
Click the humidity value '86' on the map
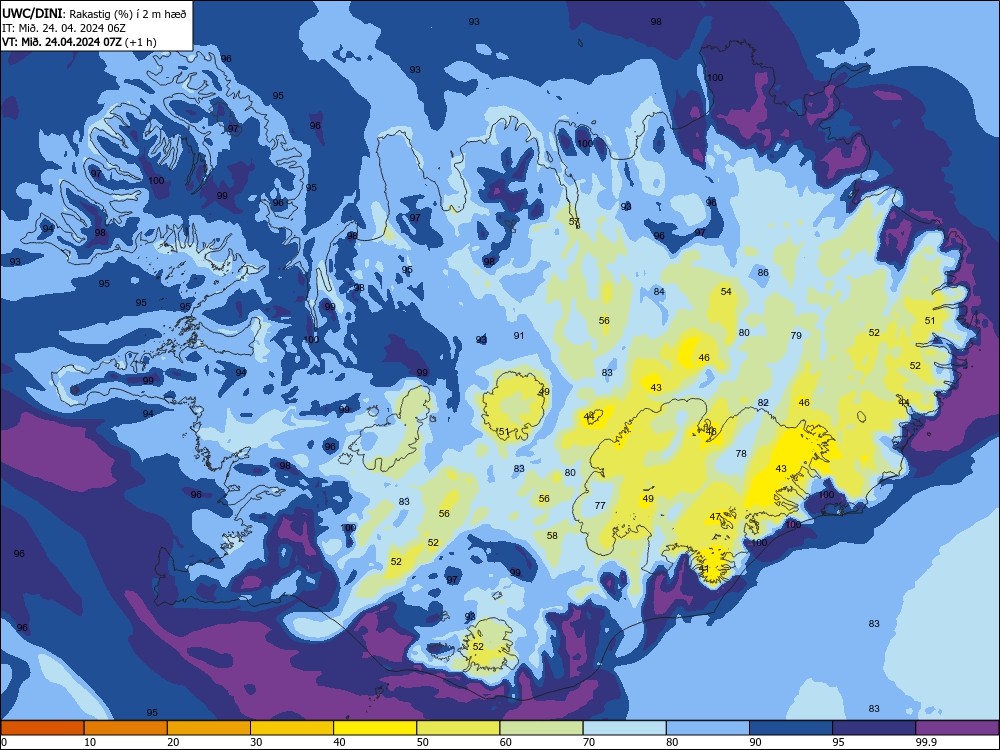763,272
